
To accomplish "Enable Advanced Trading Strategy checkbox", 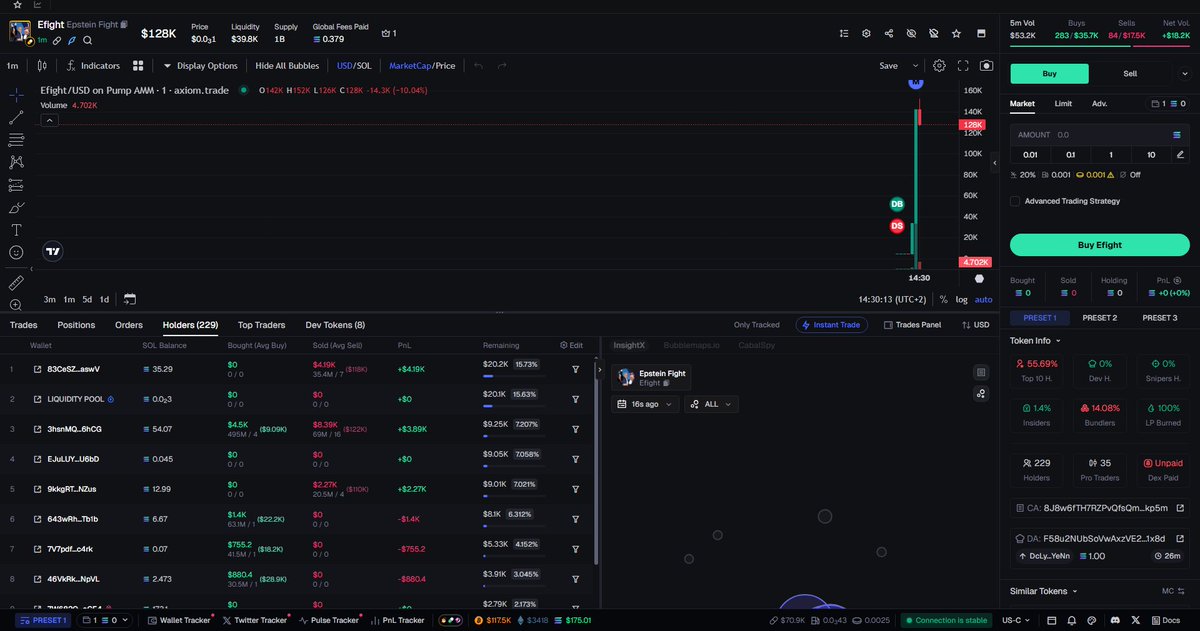I will point(1015,201).
